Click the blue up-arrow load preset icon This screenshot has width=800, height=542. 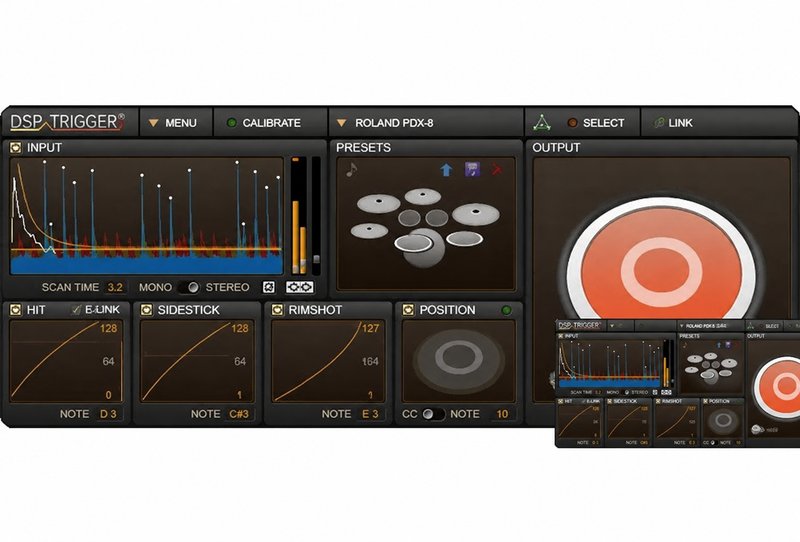446,169
